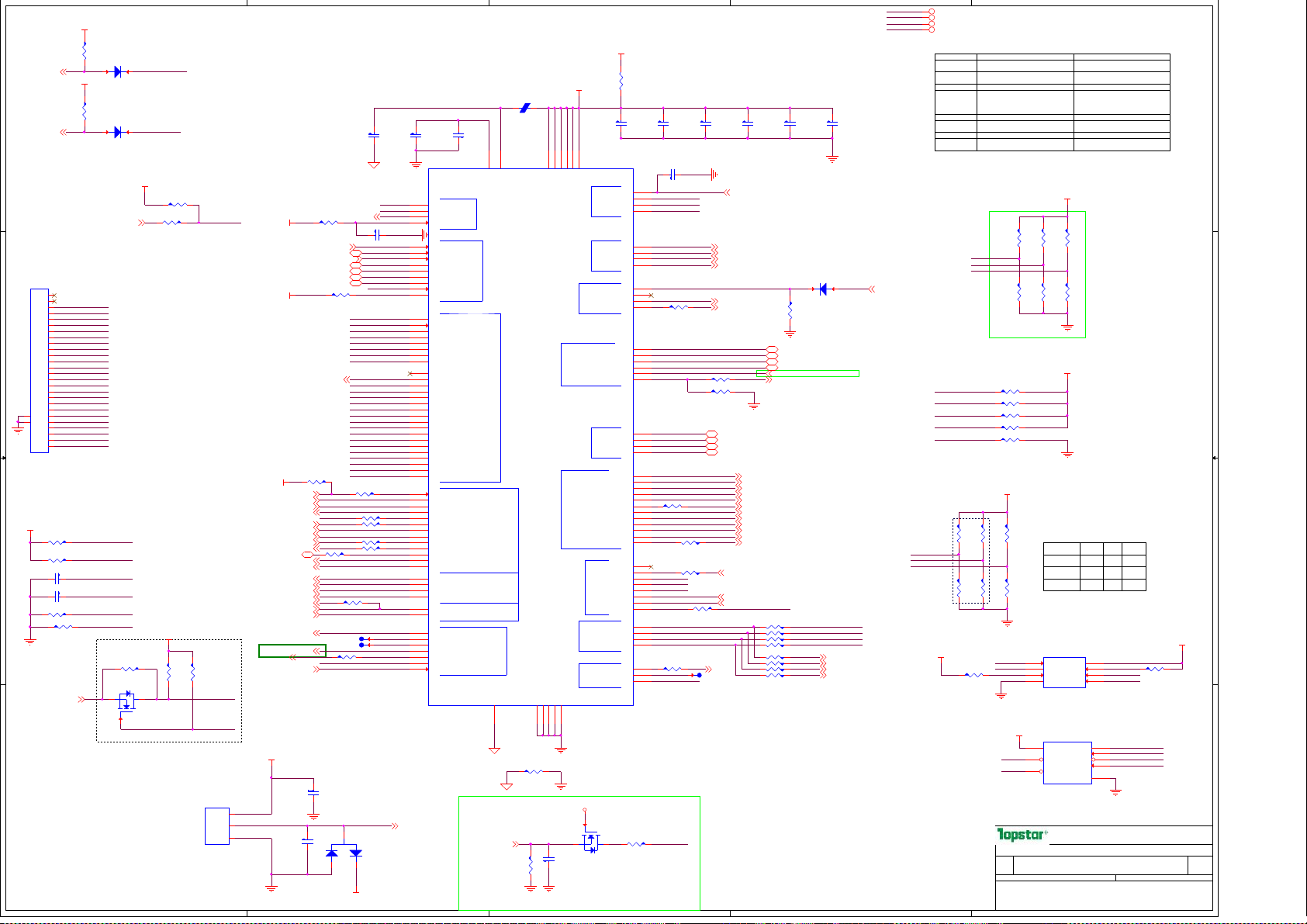Click the ground symbol under the main chip
The height and width of the screenshot is (924, 1307).
(494, 749)
